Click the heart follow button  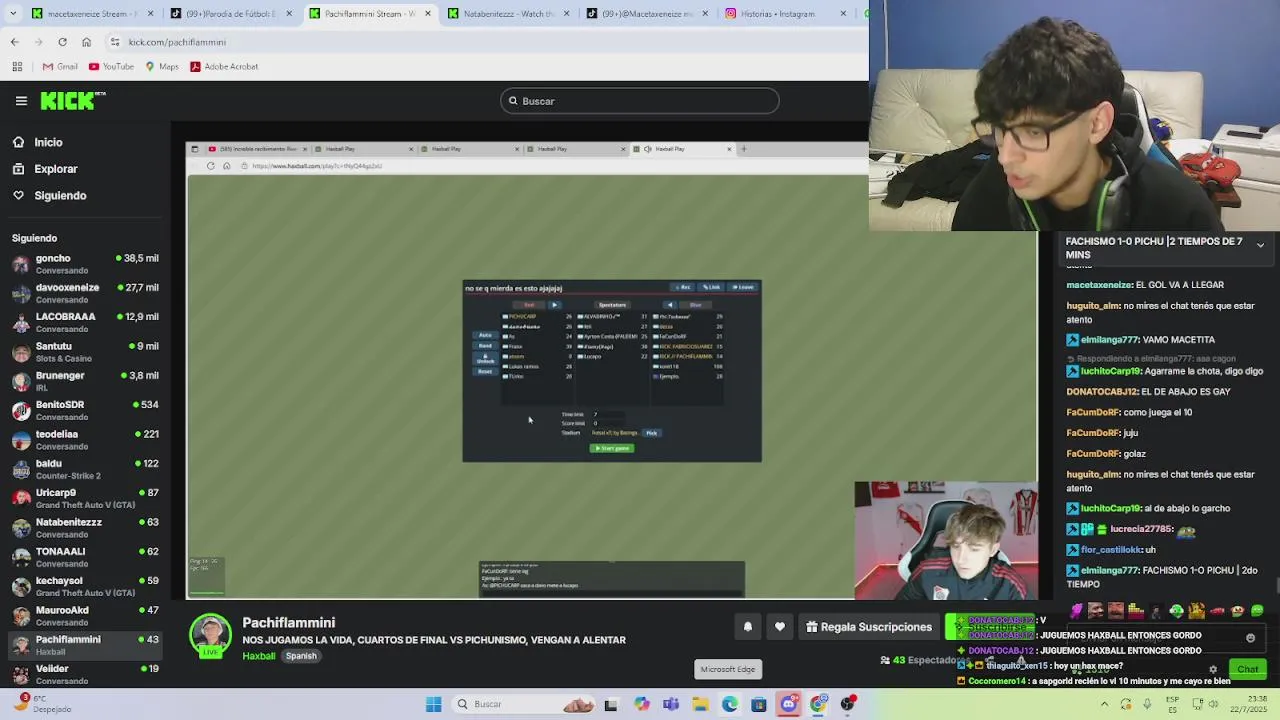[x=780, y=627]
